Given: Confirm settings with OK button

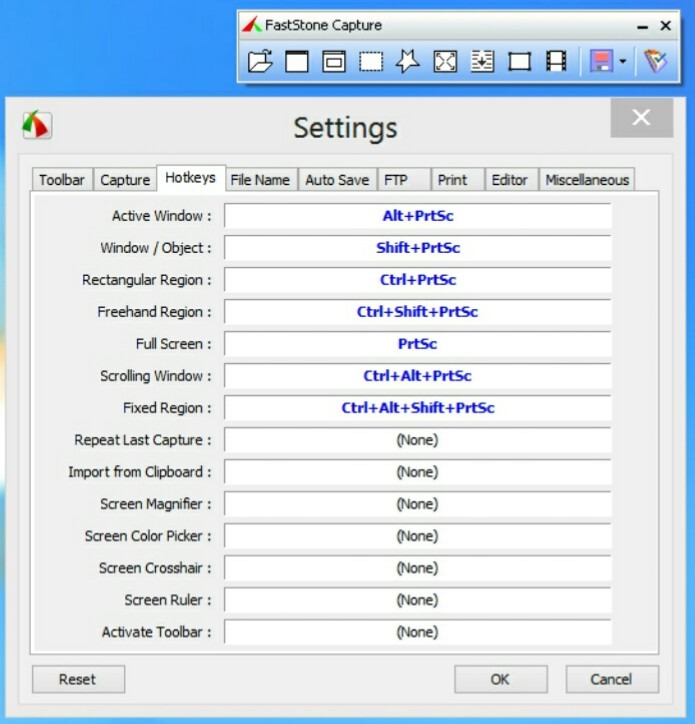Looking at the screenshot, I should point(501,679).
